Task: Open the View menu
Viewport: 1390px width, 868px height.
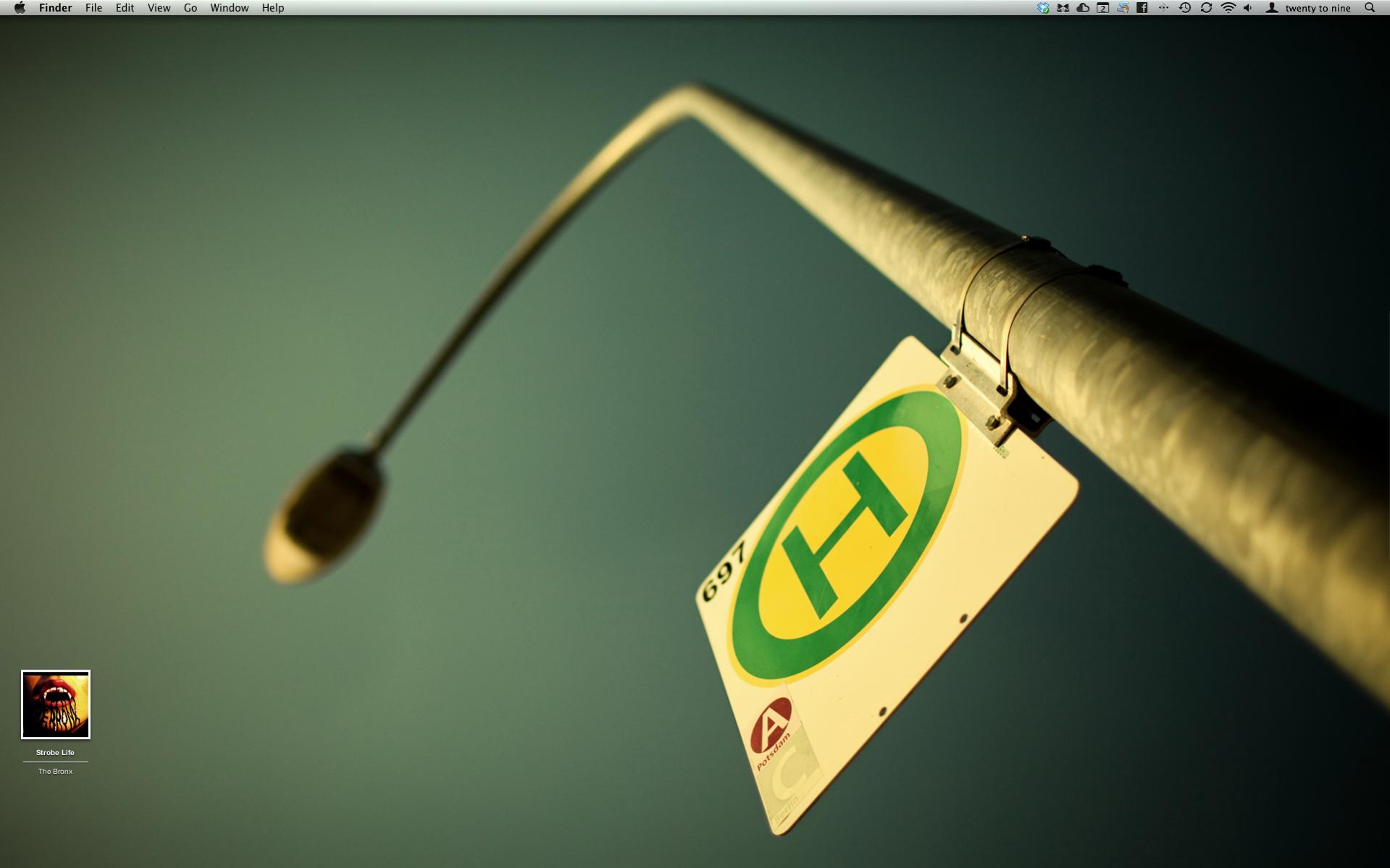Action: tap(159, 8)
